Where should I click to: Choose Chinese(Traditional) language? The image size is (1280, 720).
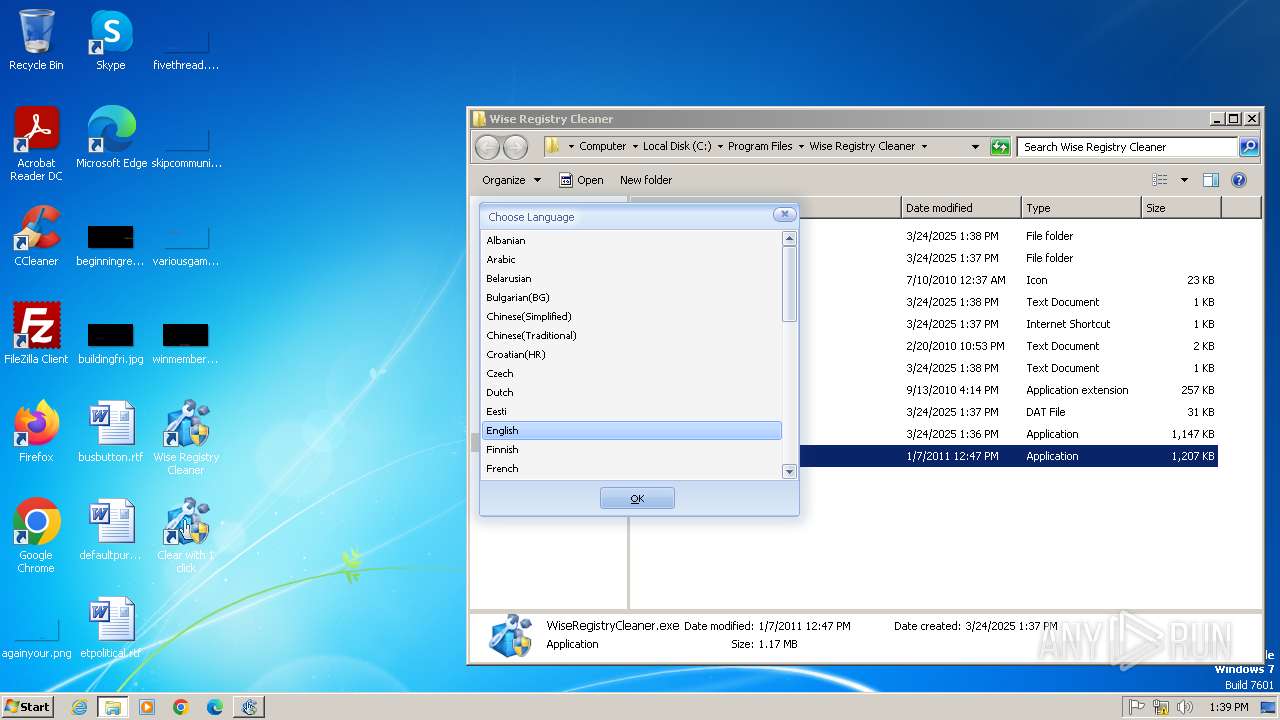pos(631,336)
